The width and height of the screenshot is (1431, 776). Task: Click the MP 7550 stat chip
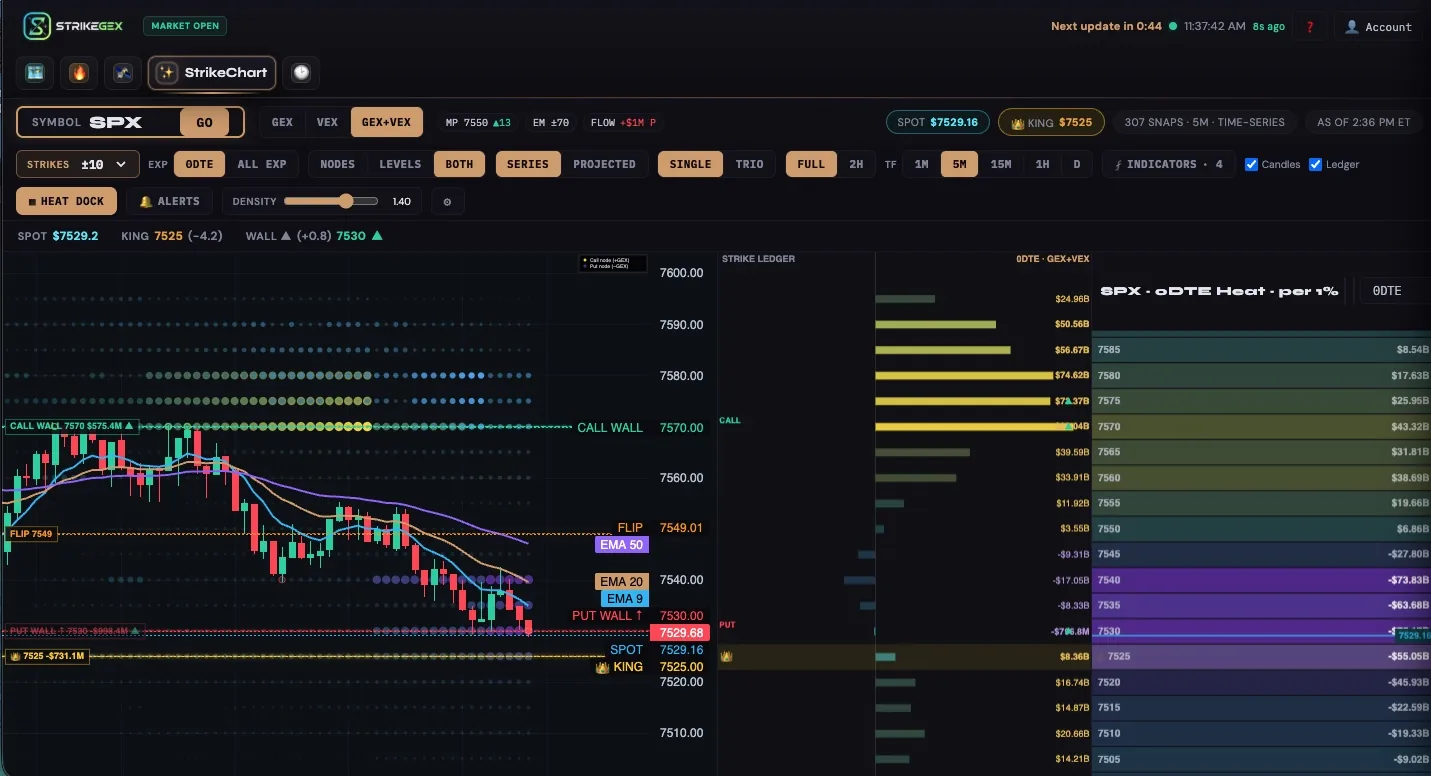478,122
